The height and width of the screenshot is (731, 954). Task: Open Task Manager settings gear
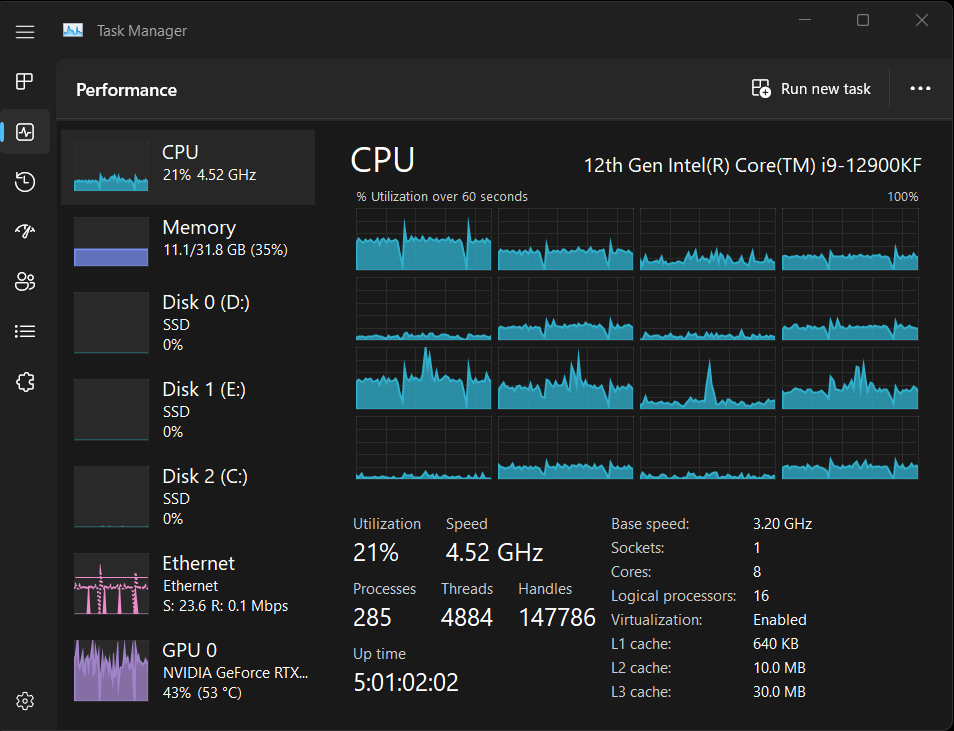(25, 701)
